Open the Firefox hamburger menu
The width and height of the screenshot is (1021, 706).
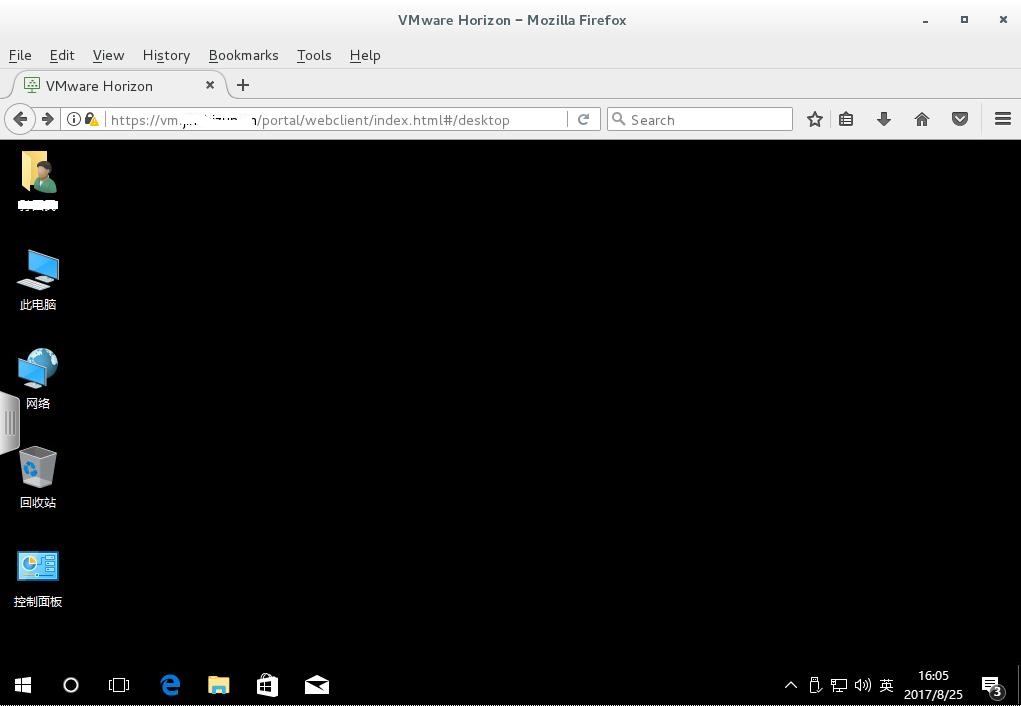click(1002, 119)
